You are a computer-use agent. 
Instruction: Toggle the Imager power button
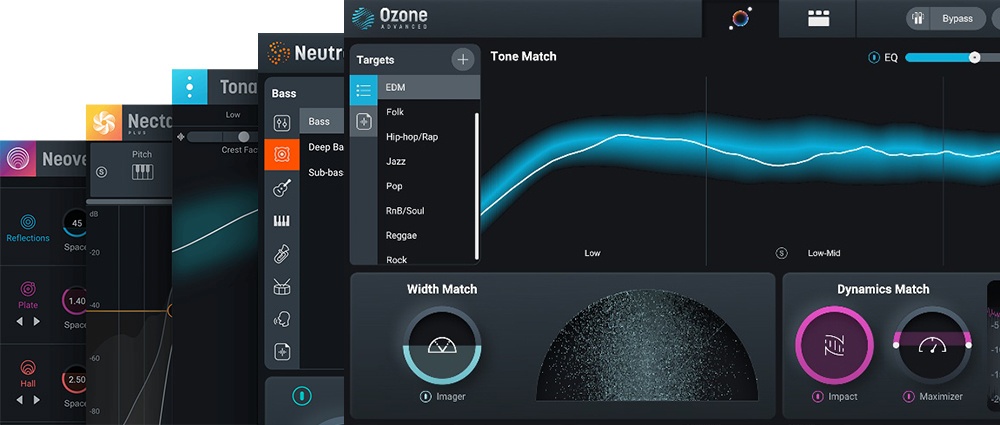click(x=426, y=397)
